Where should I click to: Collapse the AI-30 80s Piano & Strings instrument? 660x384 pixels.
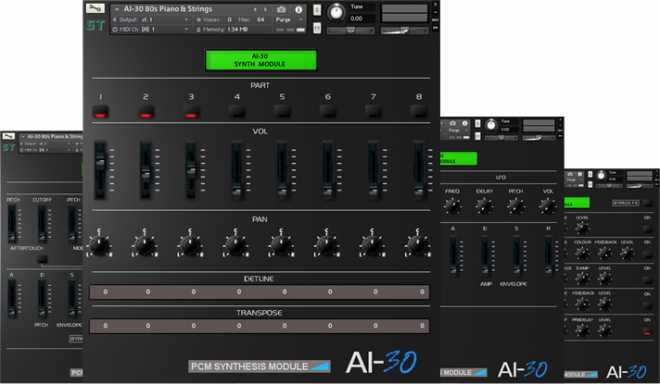coord(117,9)
